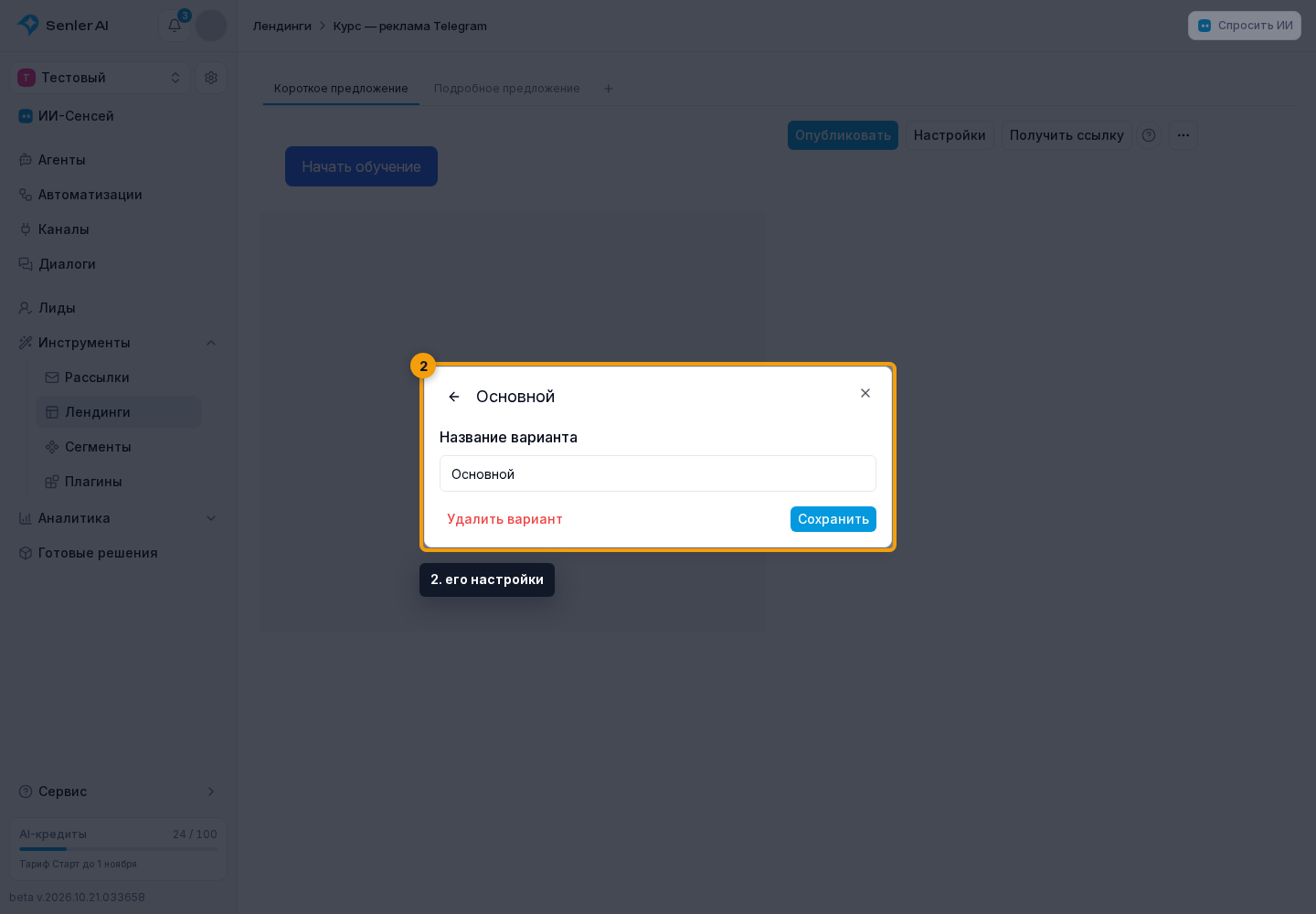Open the user avatar menu

[211, 26]
